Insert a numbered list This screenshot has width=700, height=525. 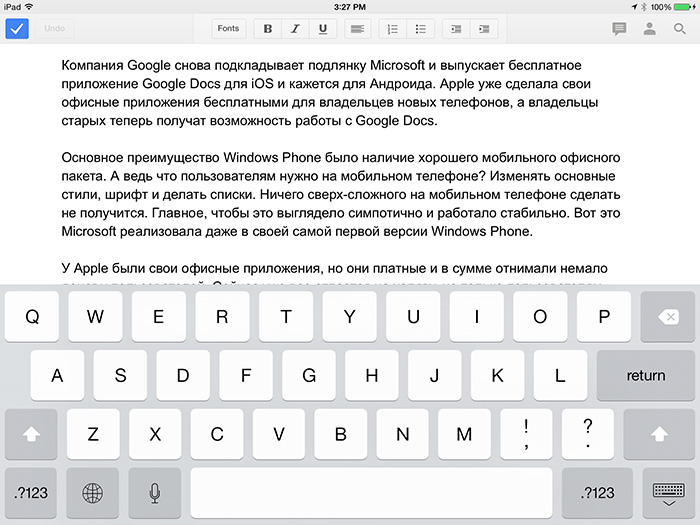pyautogui.click(x=392, y=29)
